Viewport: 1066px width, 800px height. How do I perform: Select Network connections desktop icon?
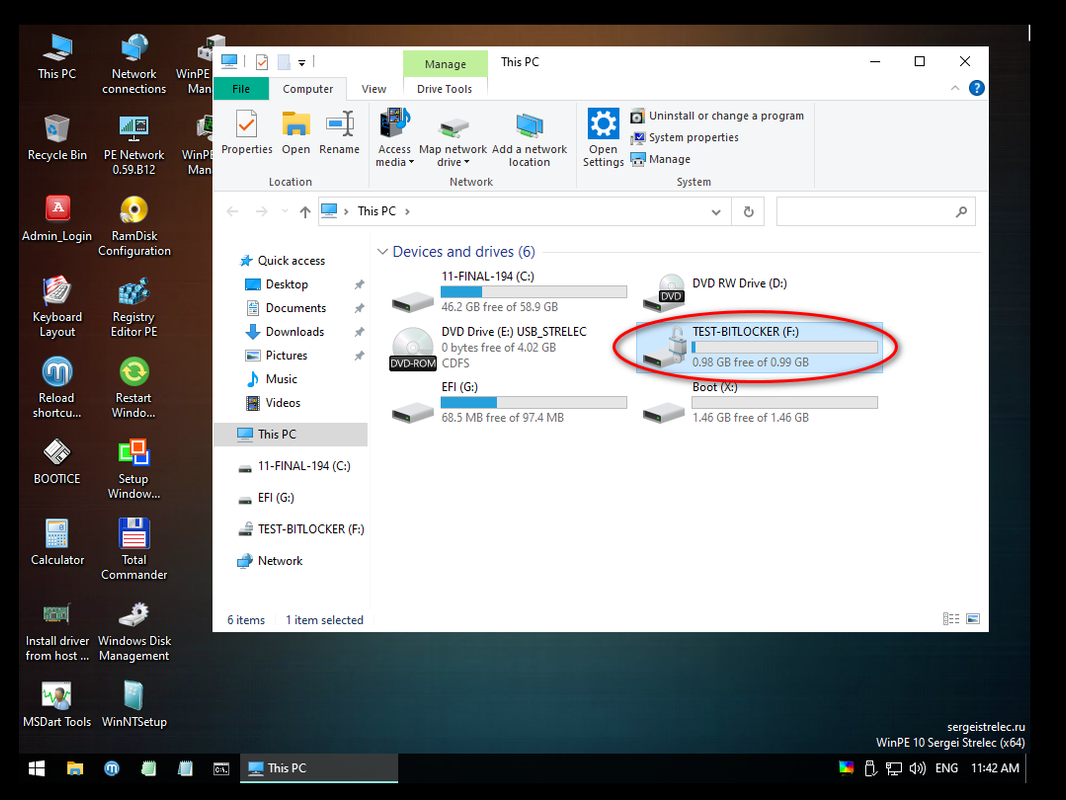click(x=134, y=64)
